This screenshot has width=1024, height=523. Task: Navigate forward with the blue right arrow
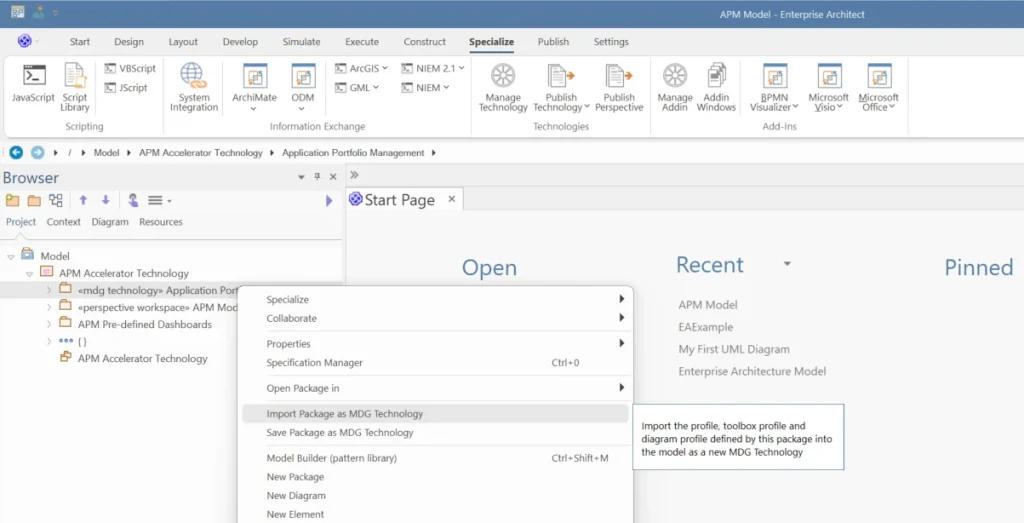[x=37, y=153]
